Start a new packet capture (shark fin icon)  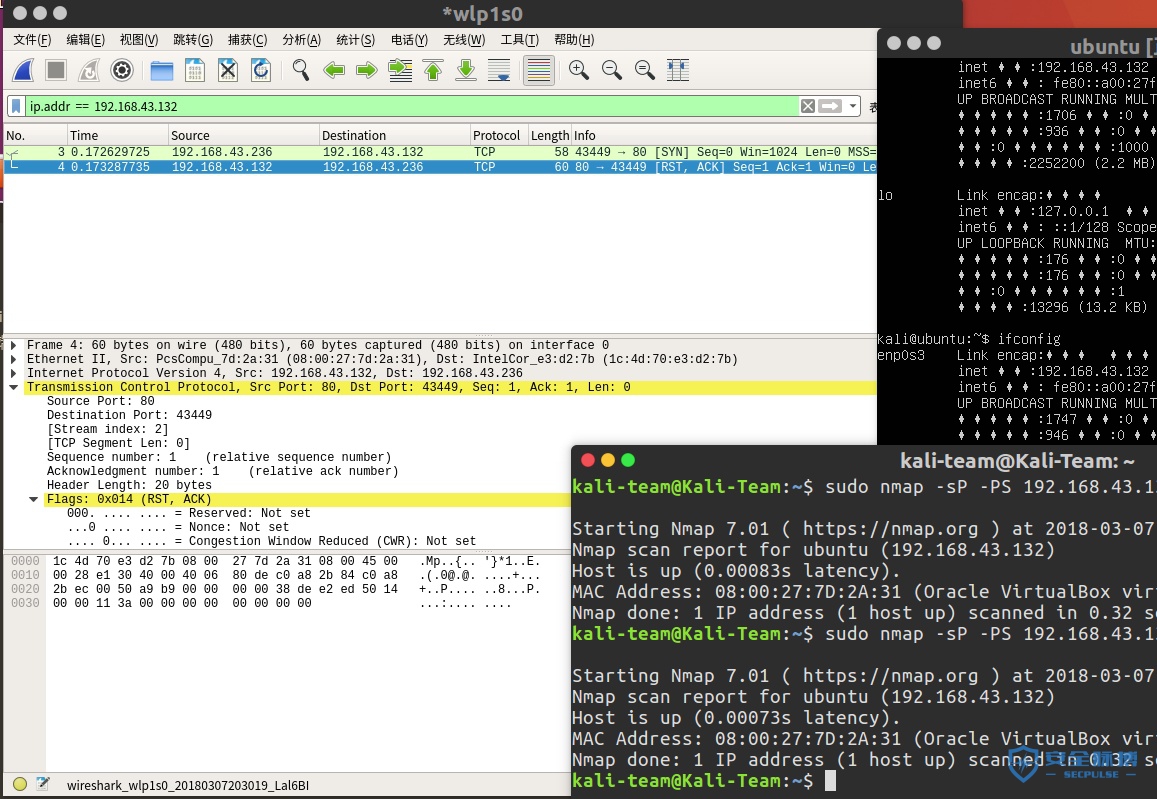click(24, 70)
